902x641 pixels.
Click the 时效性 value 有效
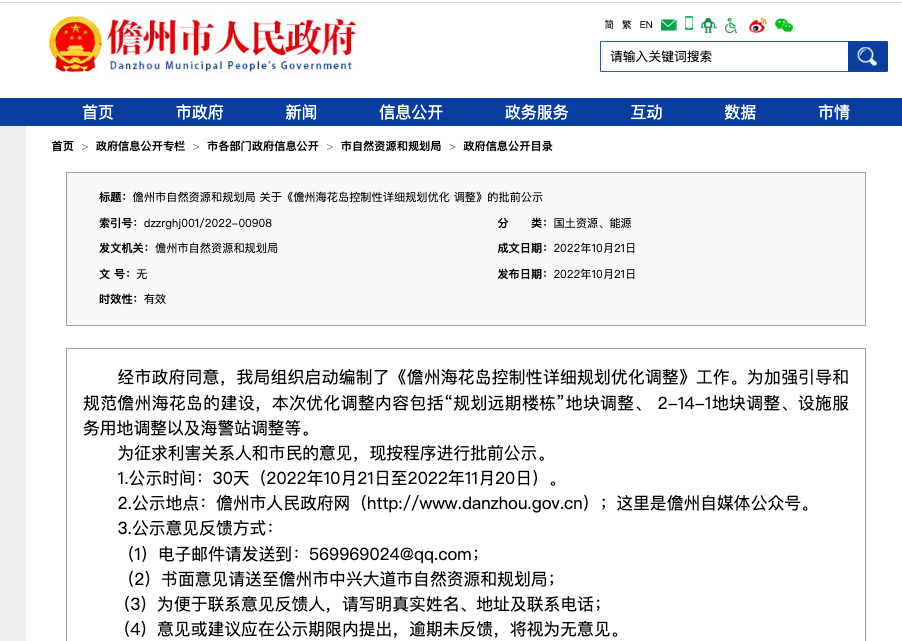point(155,299)
